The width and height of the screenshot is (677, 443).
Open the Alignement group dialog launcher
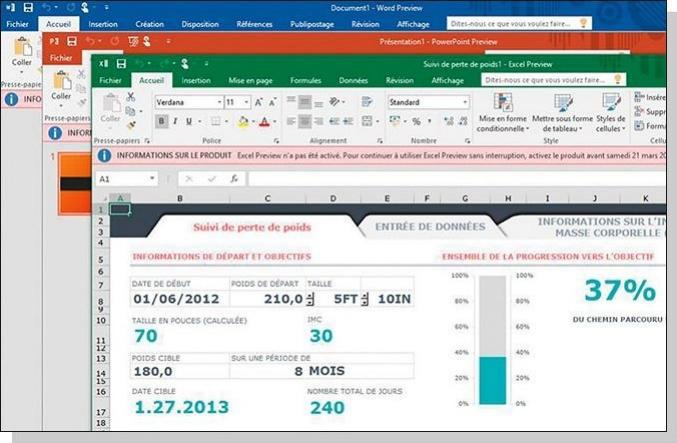(380, 141)
